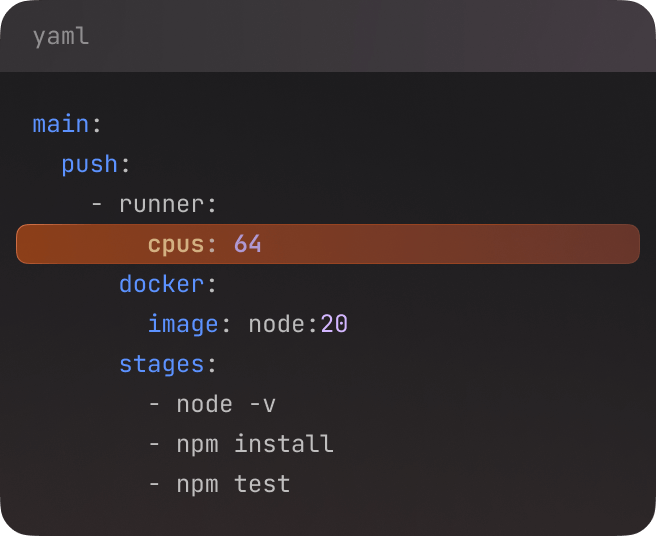This screenshot has height=536, width=656.
Task: Click npm in the npm test line
Action: [x=197, y=484]
